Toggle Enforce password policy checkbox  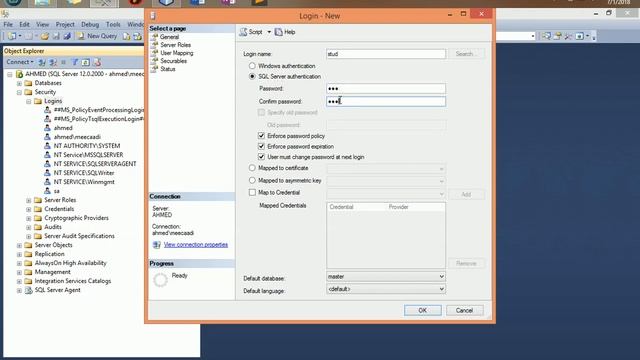(261, 136)
